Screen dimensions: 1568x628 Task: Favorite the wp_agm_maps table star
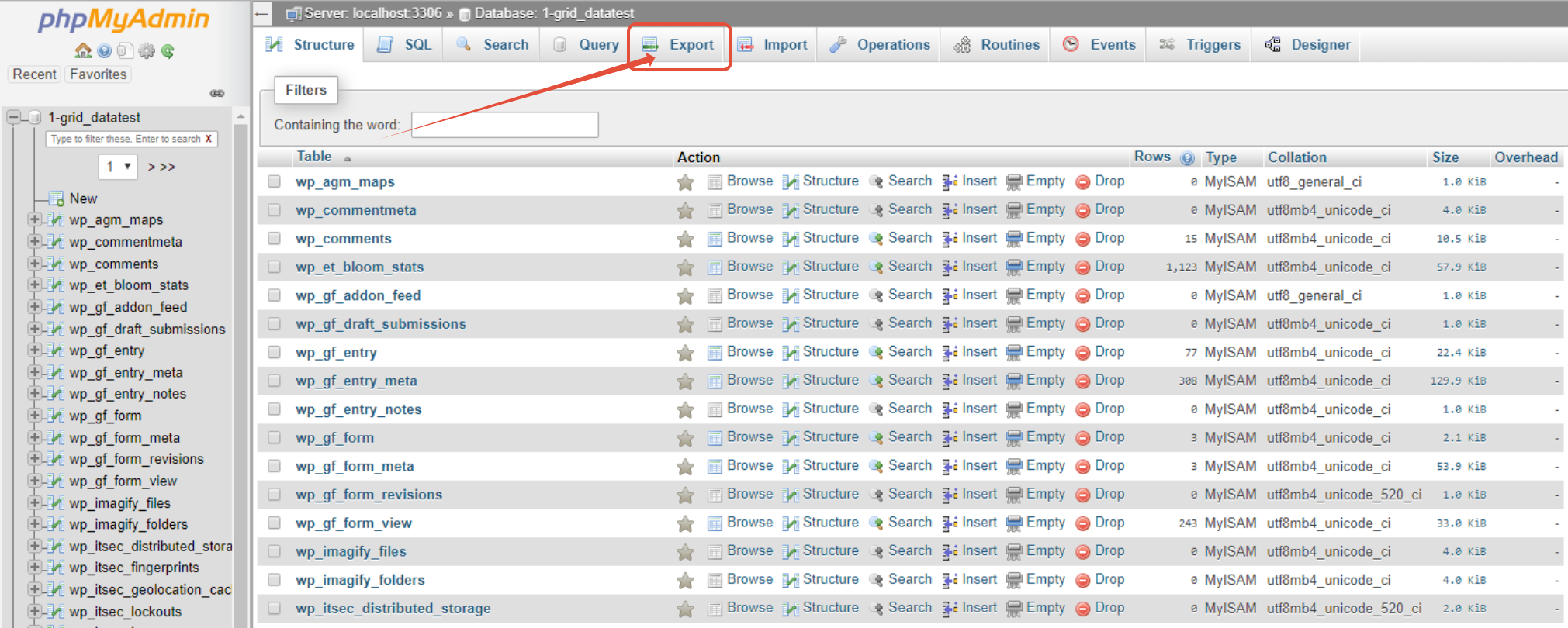pyautogui.click(x=685, y=182)
